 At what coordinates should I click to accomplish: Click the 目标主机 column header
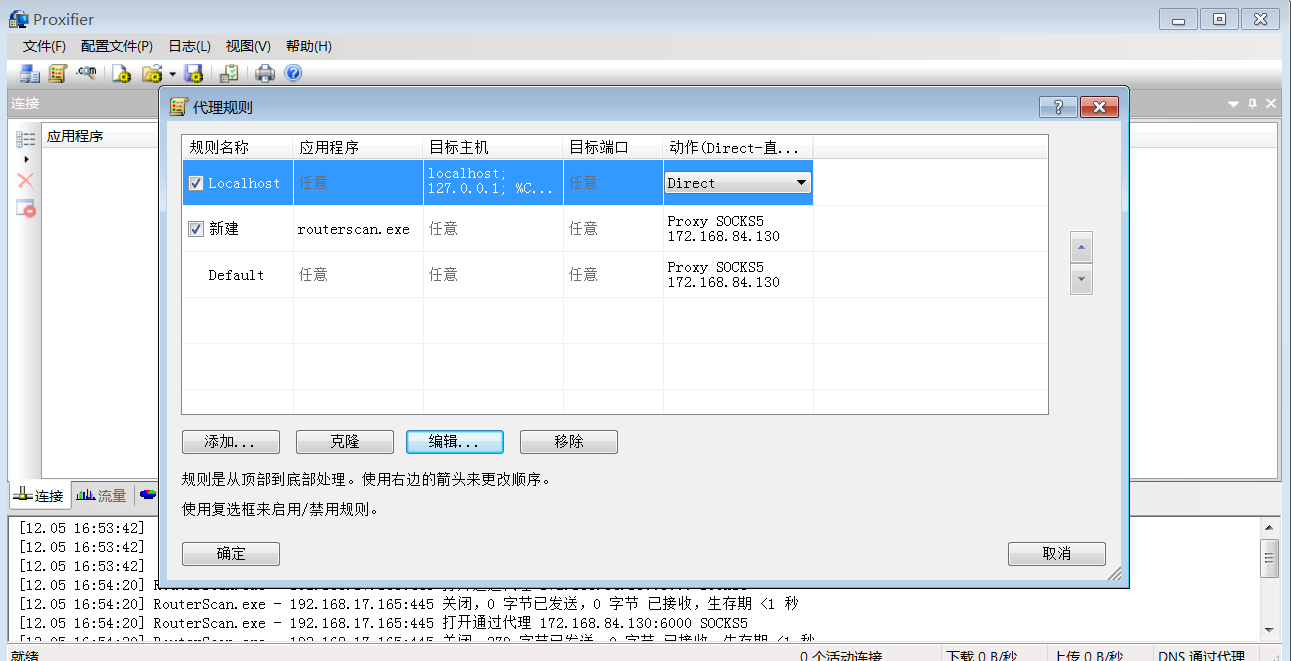[493, 147]
